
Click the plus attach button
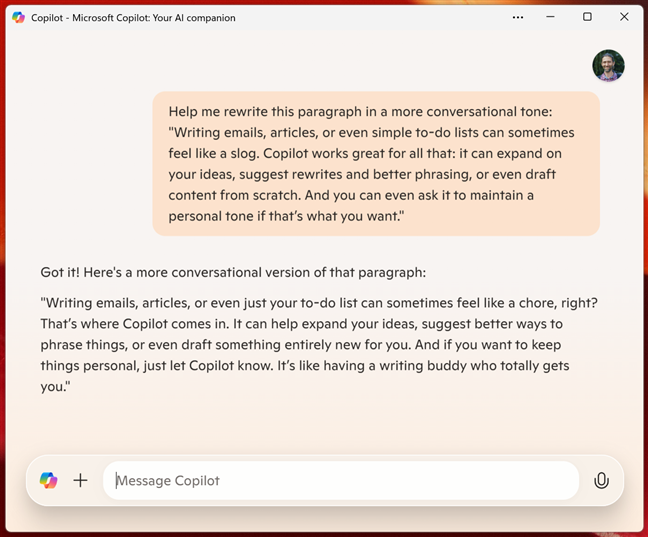pos(81,480)
